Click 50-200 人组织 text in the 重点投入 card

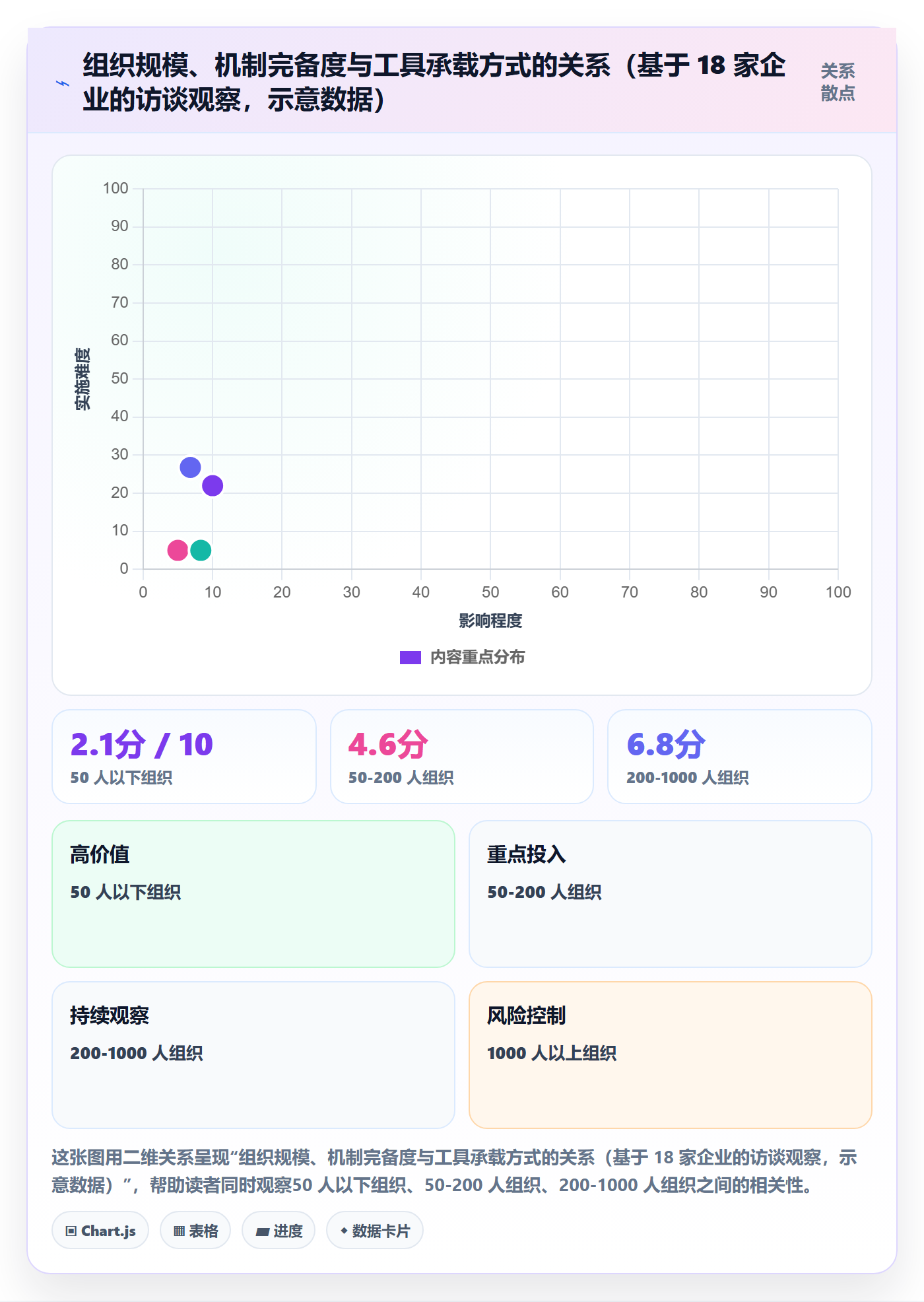point(544,892)
